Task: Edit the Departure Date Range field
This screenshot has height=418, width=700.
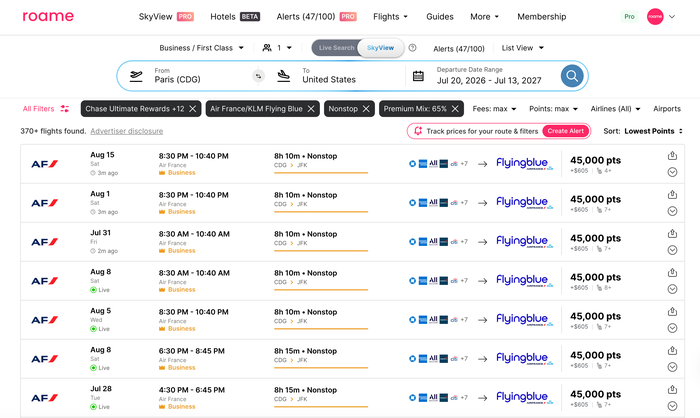Action: [488, 76]
